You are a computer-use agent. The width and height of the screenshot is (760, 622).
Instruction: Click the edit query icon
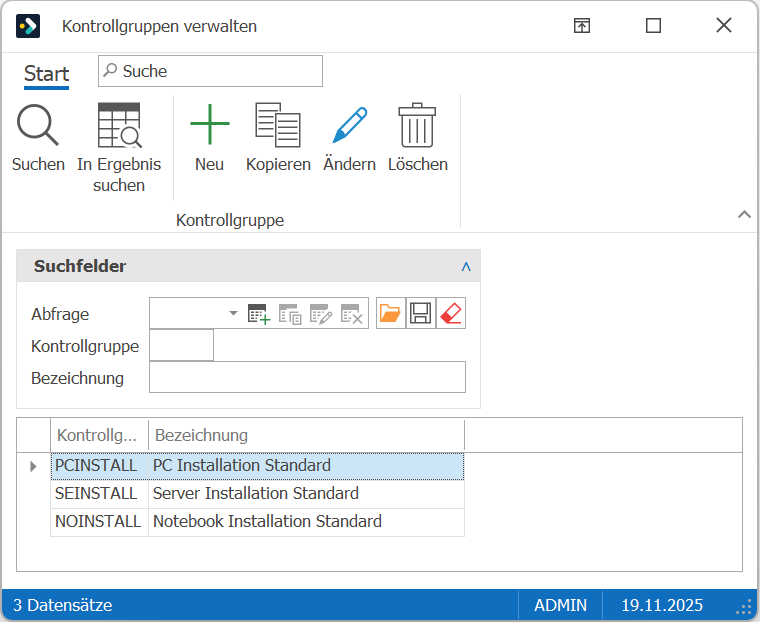click(x=321, y=314)
